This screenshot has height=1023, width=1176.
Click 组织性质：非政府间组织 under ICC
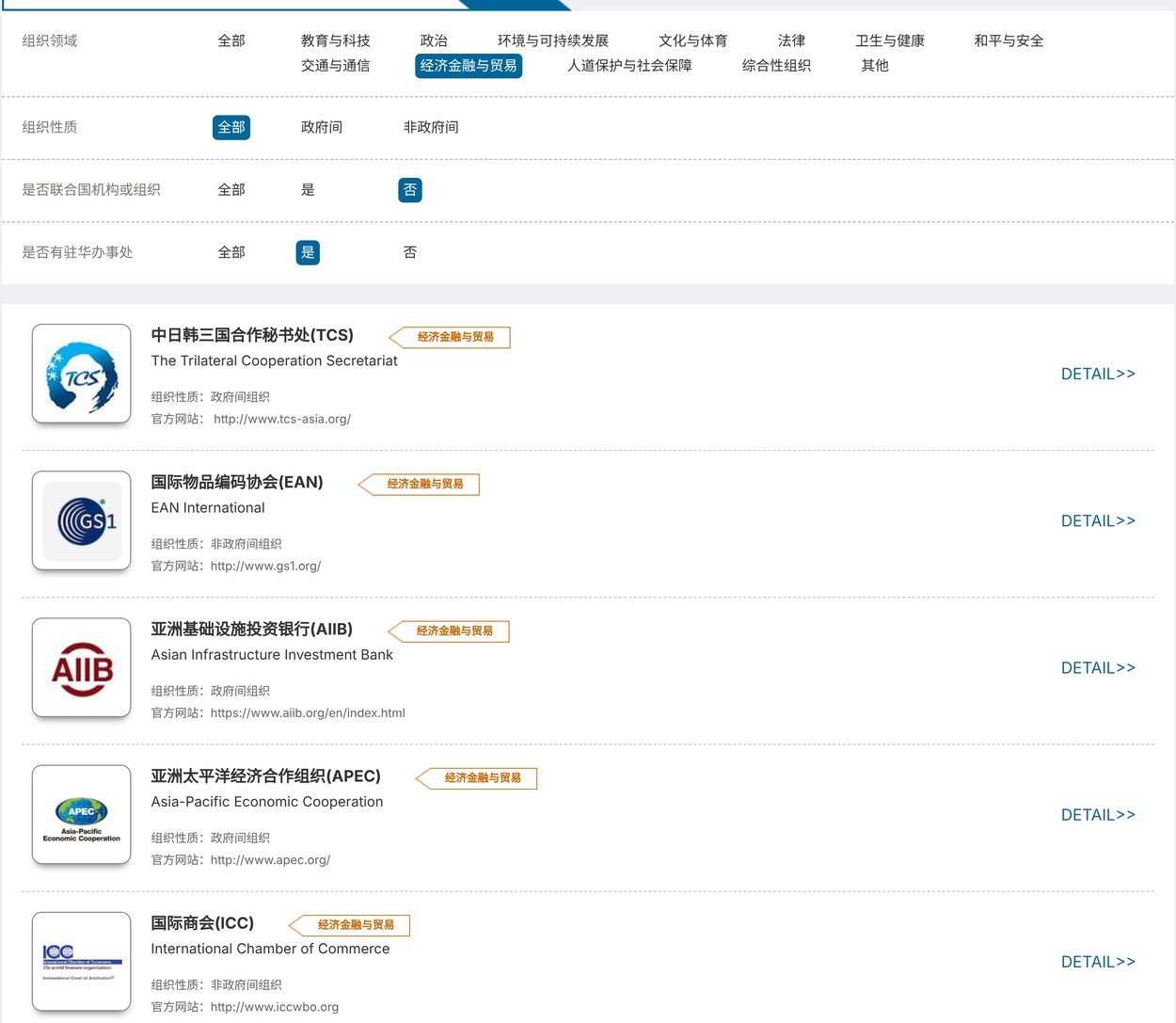(216, 983)
